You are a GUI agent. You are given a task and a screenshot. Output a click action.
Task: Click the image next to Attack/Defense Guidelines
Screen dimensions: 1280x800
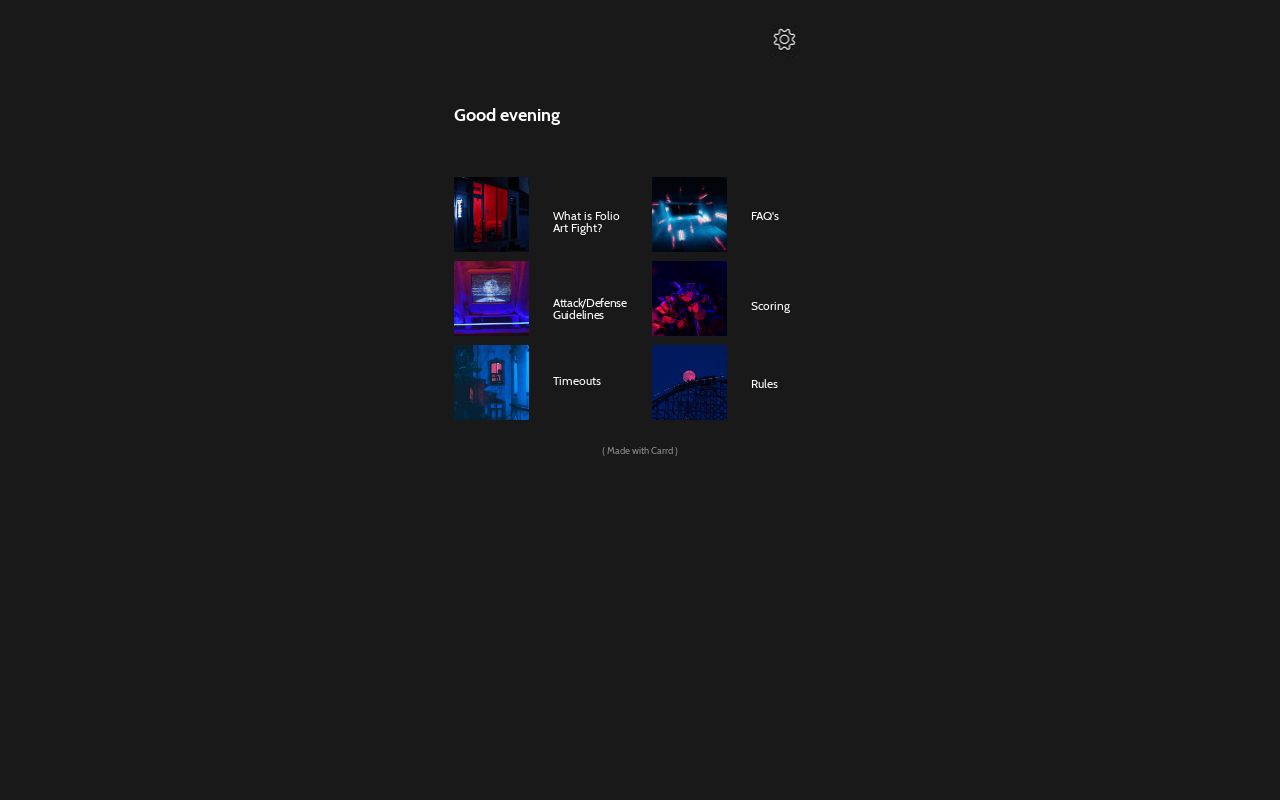tap(491, 298)
